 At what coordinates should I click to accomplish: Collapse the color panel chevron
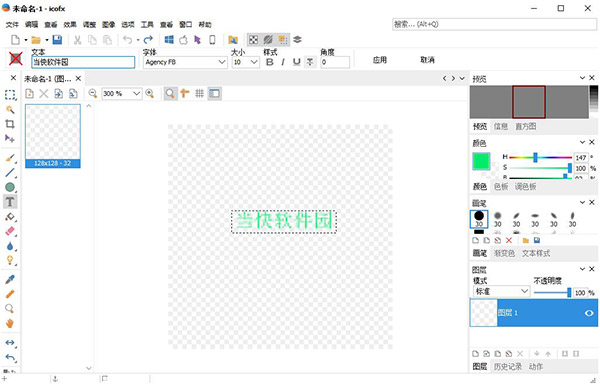point(582,142)
